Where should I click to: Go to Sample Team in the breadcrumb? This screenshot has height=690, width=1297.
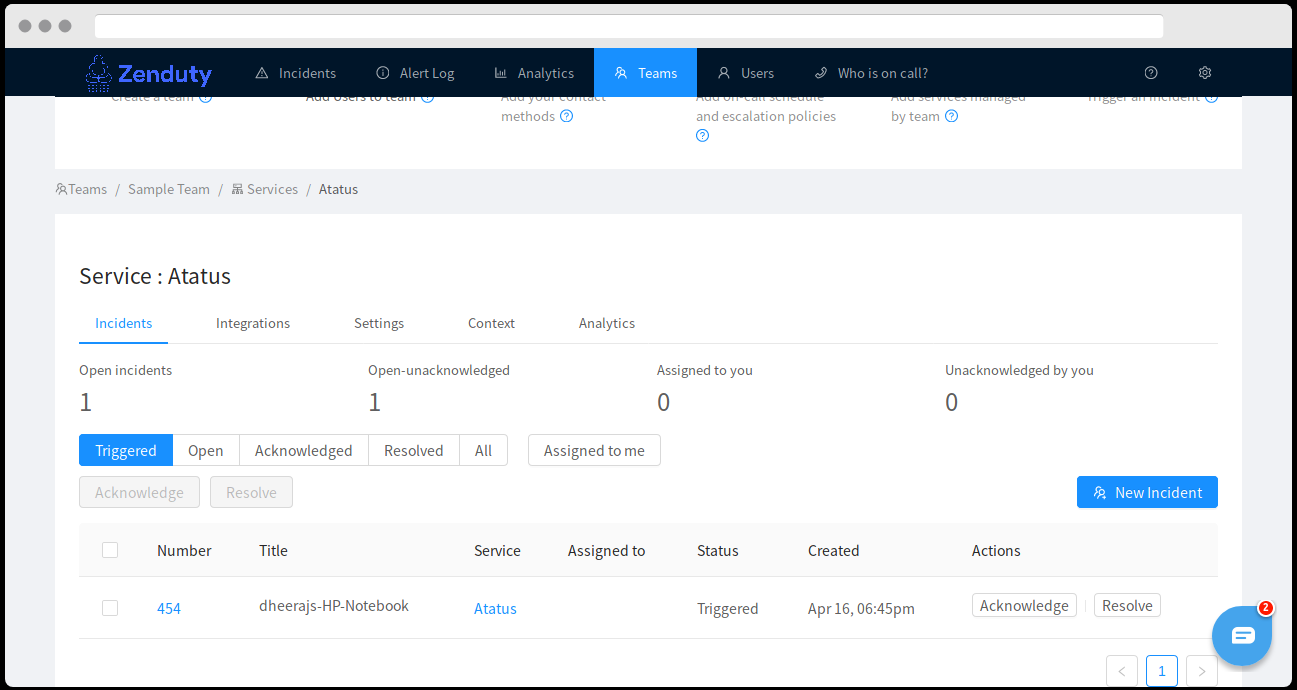click(169, 189)
